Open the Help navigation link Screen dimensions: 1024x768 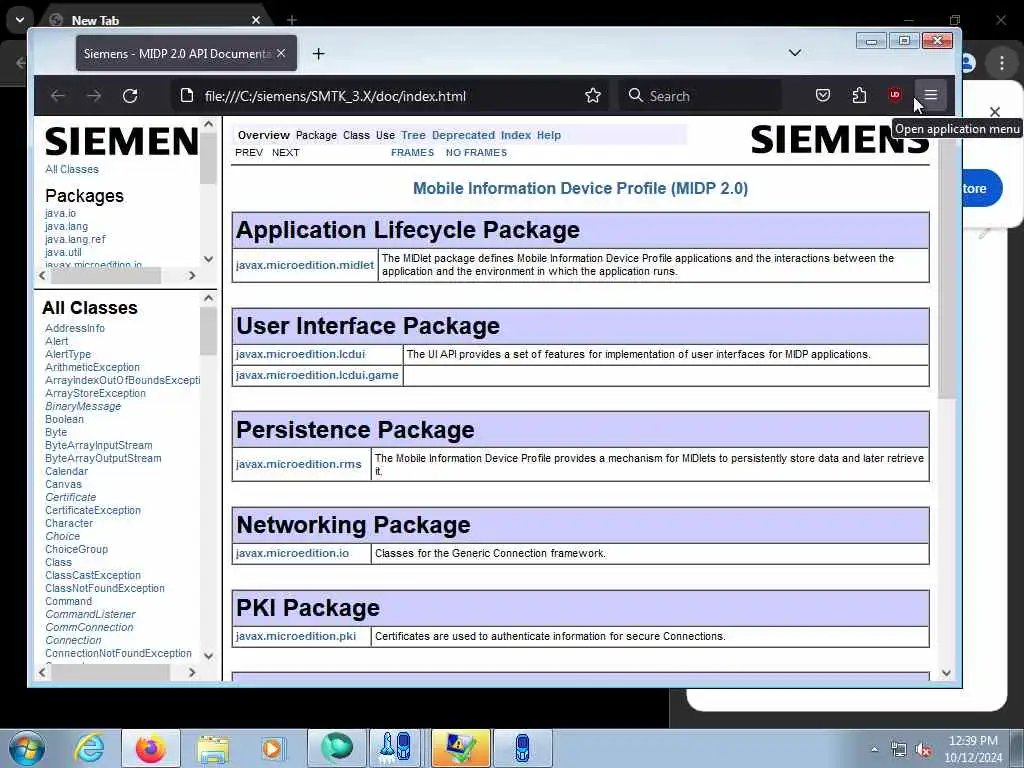coord(549,135)
